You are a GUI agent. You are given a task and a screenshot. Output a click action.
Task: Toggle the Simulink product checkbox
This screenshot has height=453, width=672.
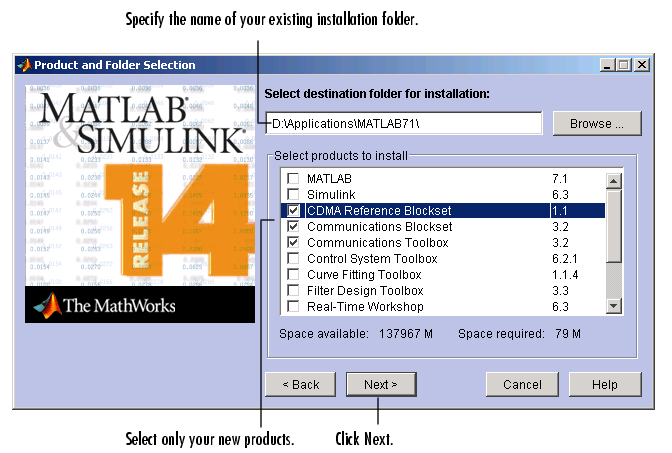tap(293, 195)
